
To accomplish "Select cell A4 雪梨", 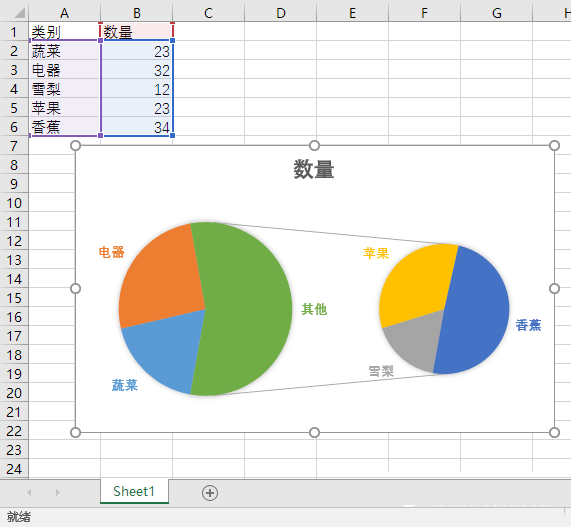I will pos(64,89).
